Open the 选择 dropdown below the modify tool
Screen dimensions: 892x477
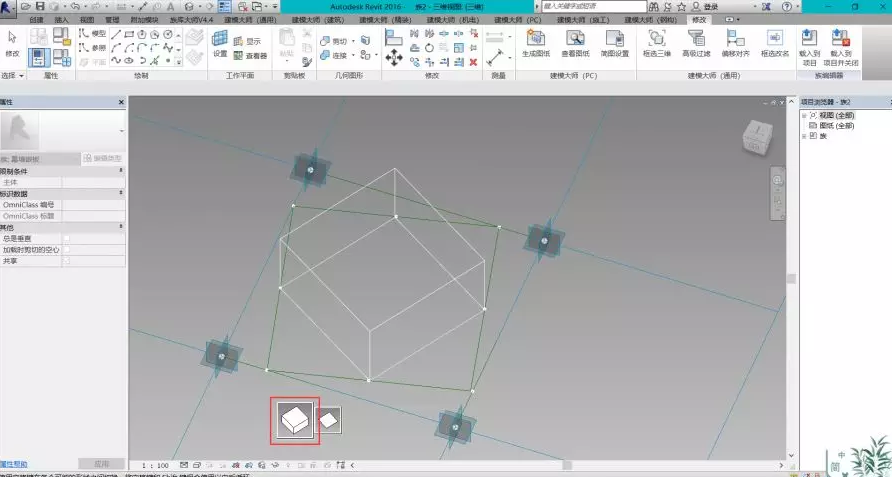pos(13,75)
